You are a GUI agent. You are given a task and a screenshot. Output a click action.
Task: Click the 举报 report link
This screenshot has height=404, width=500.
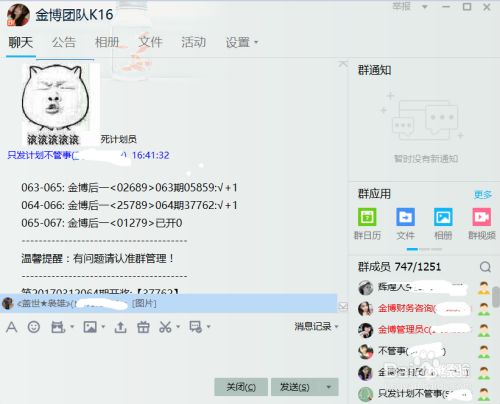tap(402, 7)
